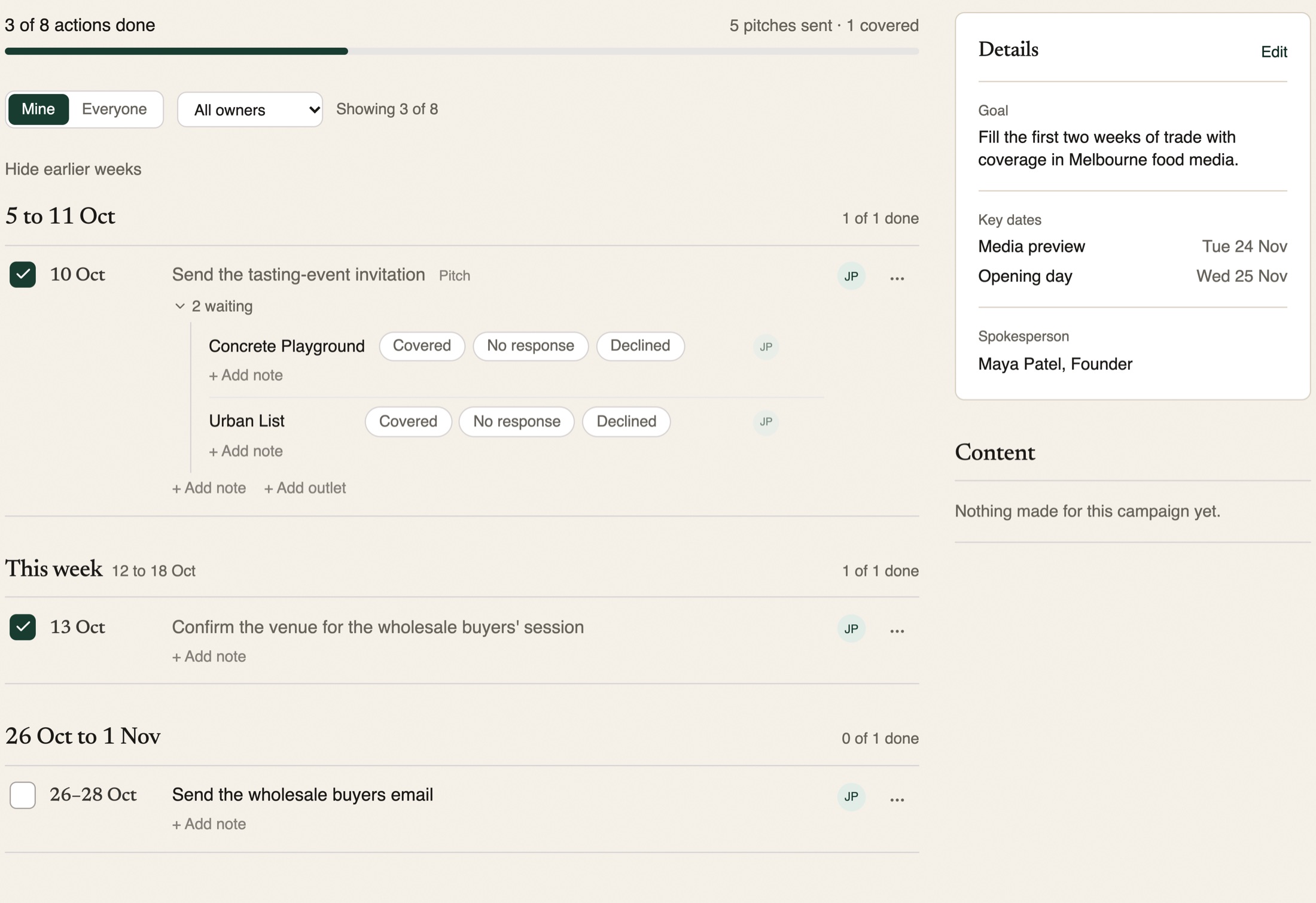Click the actions done progress bar
This screenshot has width=1316, height=903.
(462, 51)
